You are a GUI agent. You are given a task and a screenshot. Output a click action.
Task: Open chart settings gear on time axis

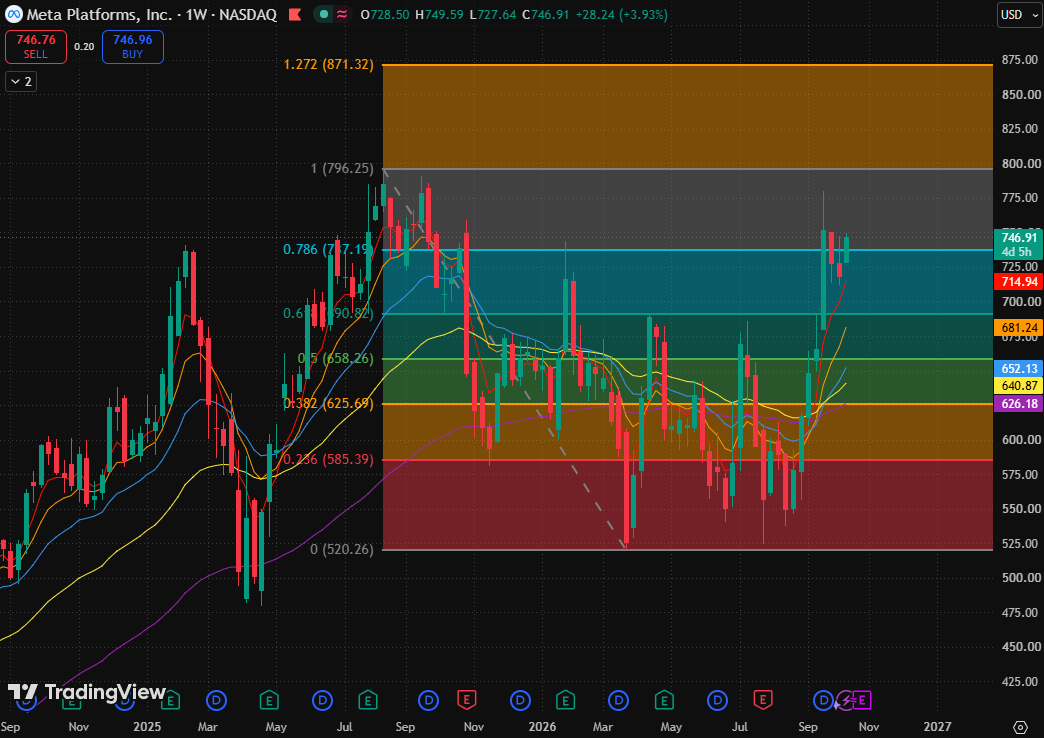coord(1020,726)
